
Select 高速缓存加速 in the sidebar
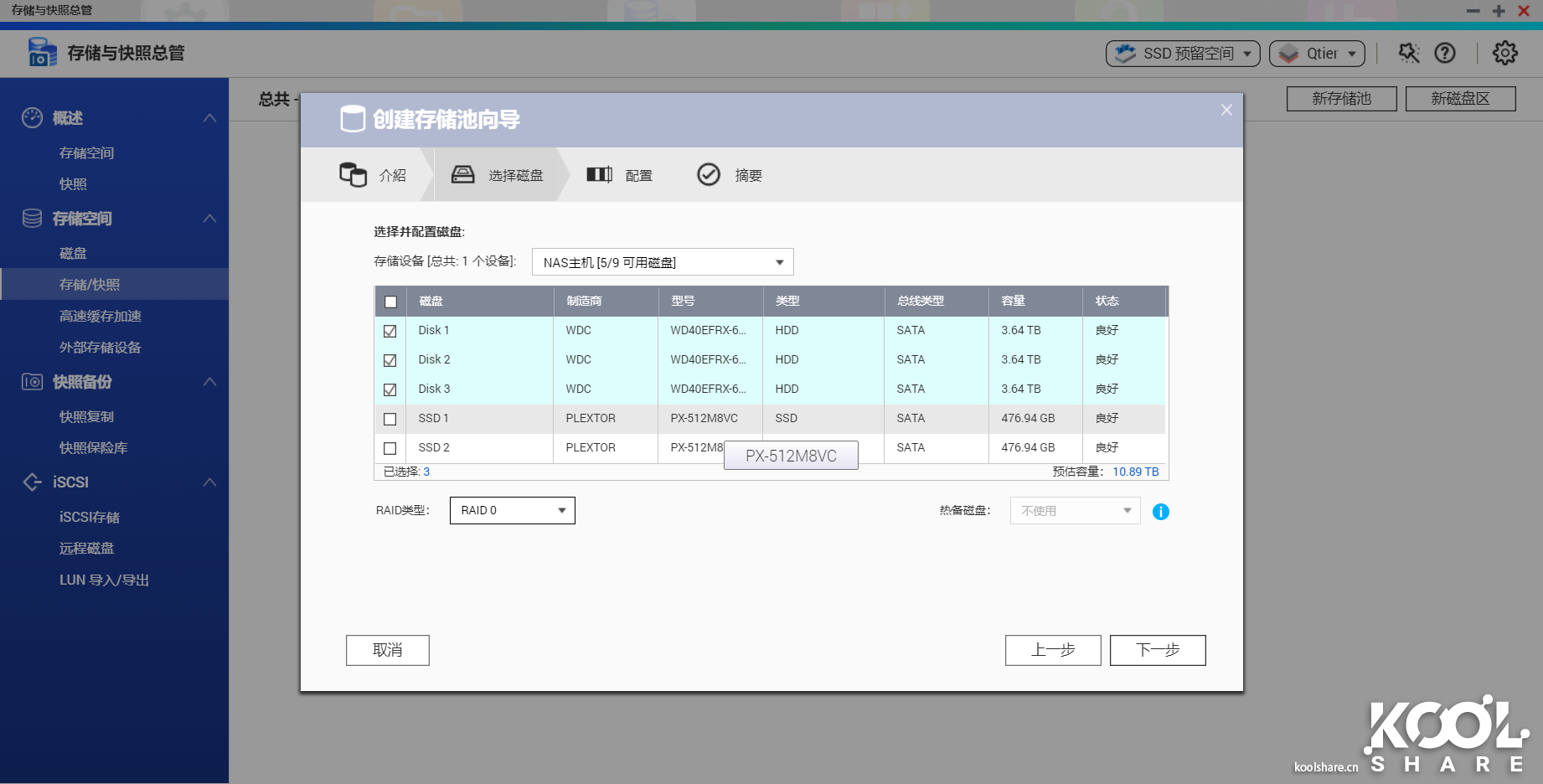[x=101, y=317]
